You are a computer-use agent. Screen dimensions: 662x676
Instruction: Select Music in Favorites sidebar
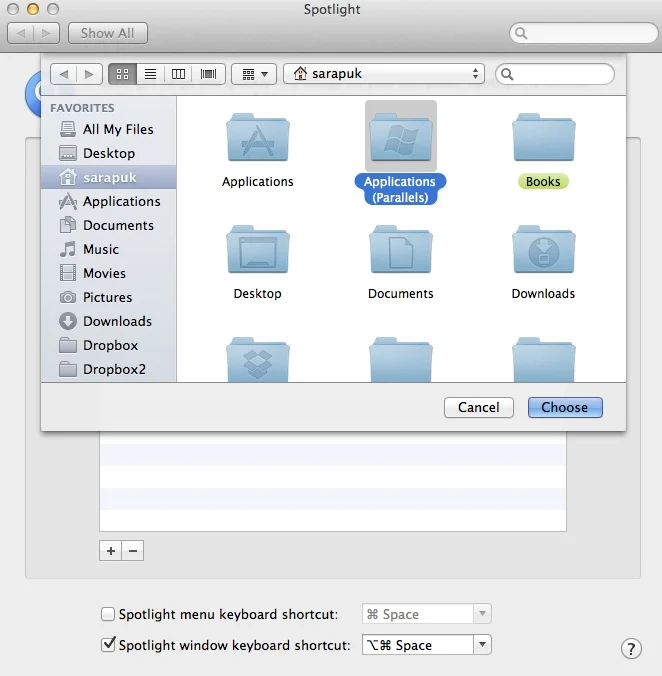(x=109, y=249)
